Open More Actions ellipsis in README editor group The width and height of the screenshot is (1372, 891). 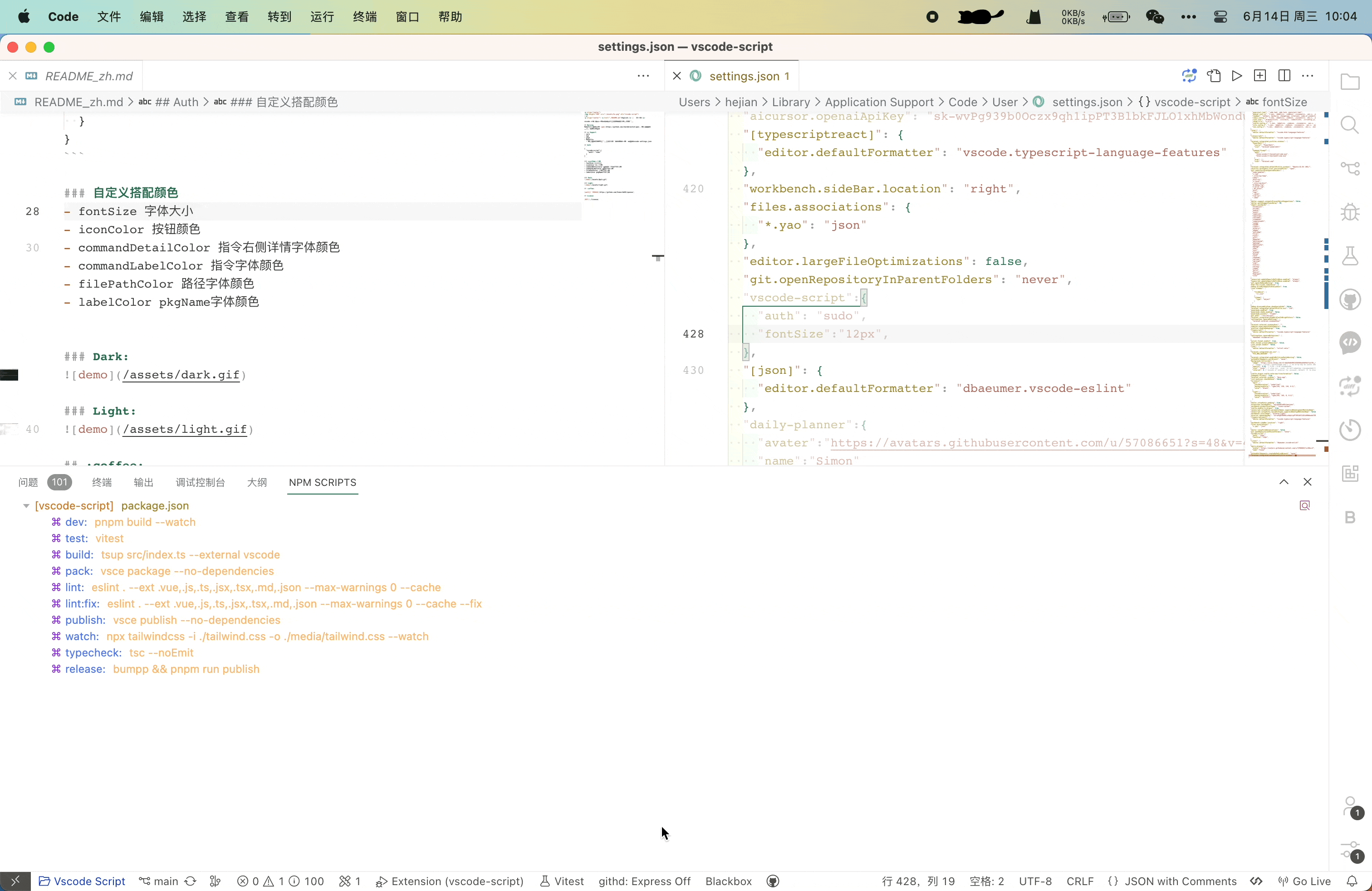point(643,75)
